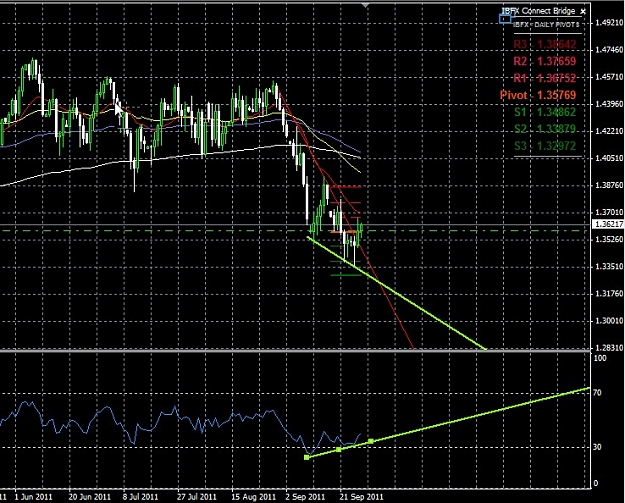Click the chart shift triangle marker at top
This screenshot has height=503, width=625.
(x=366, y=5)
